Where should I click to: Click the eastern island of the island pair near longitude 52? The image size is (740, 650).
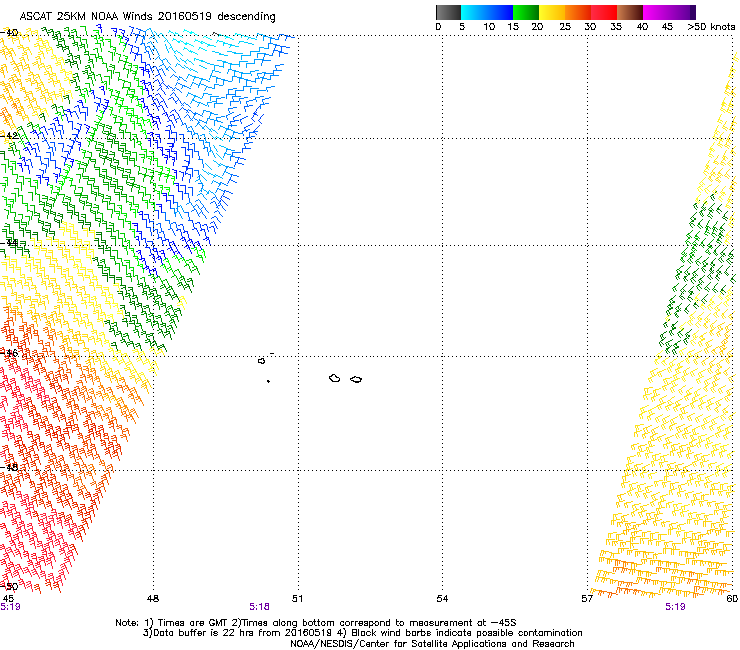point(356,380)
